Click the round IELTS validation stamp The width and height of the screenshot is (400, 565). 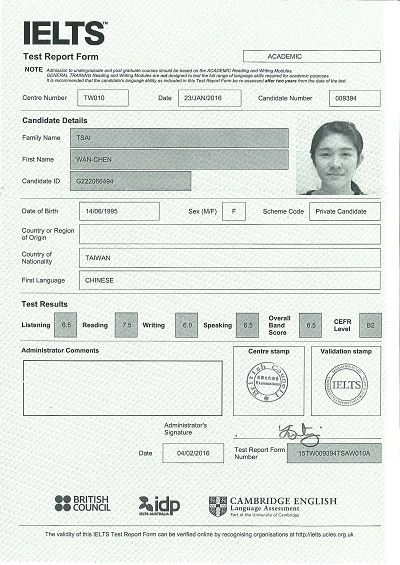click(346, 384)
